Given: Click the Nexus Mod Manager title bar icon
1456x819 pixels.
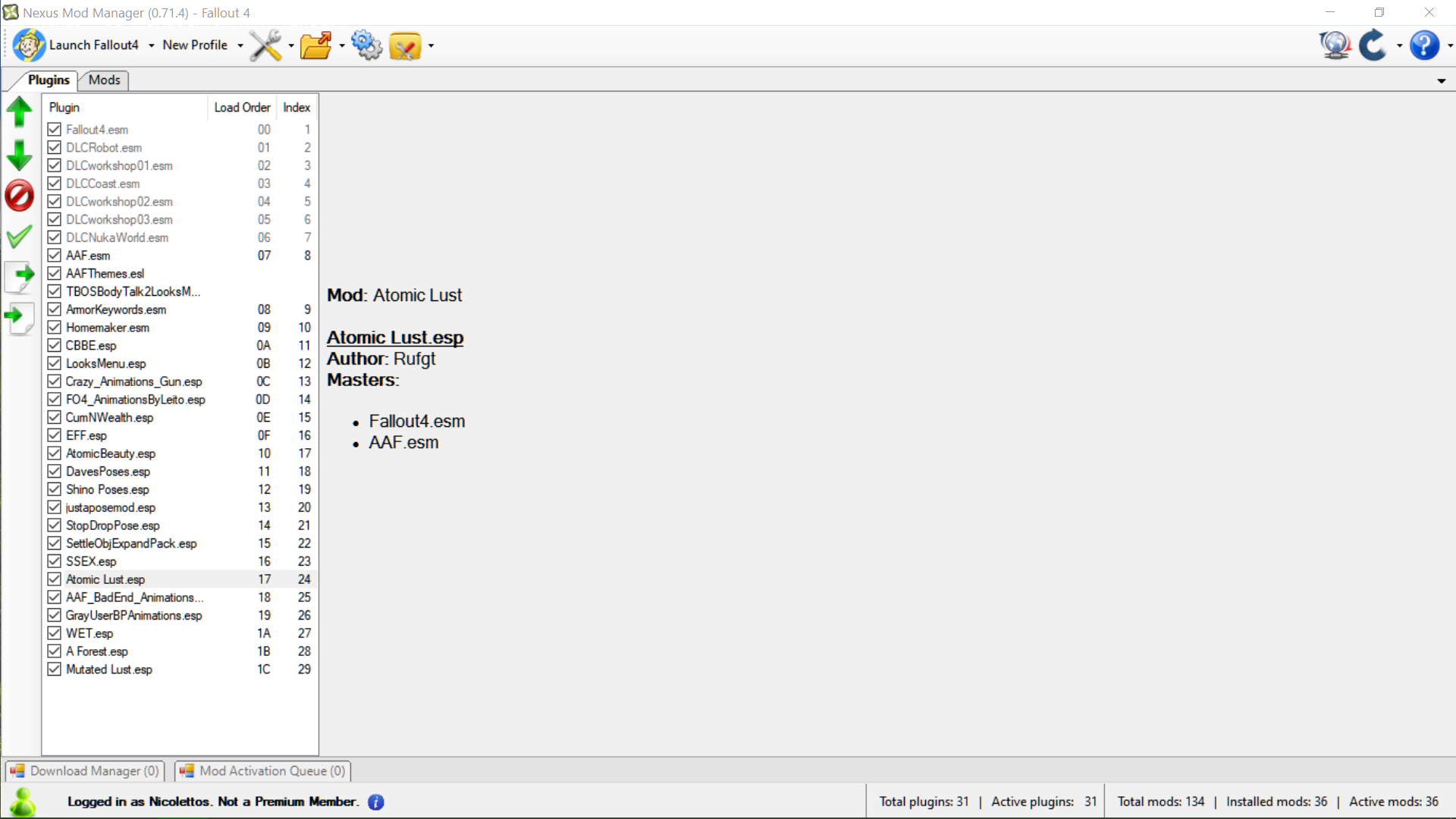Looking at the screenshot, I should tap(11, 12).
